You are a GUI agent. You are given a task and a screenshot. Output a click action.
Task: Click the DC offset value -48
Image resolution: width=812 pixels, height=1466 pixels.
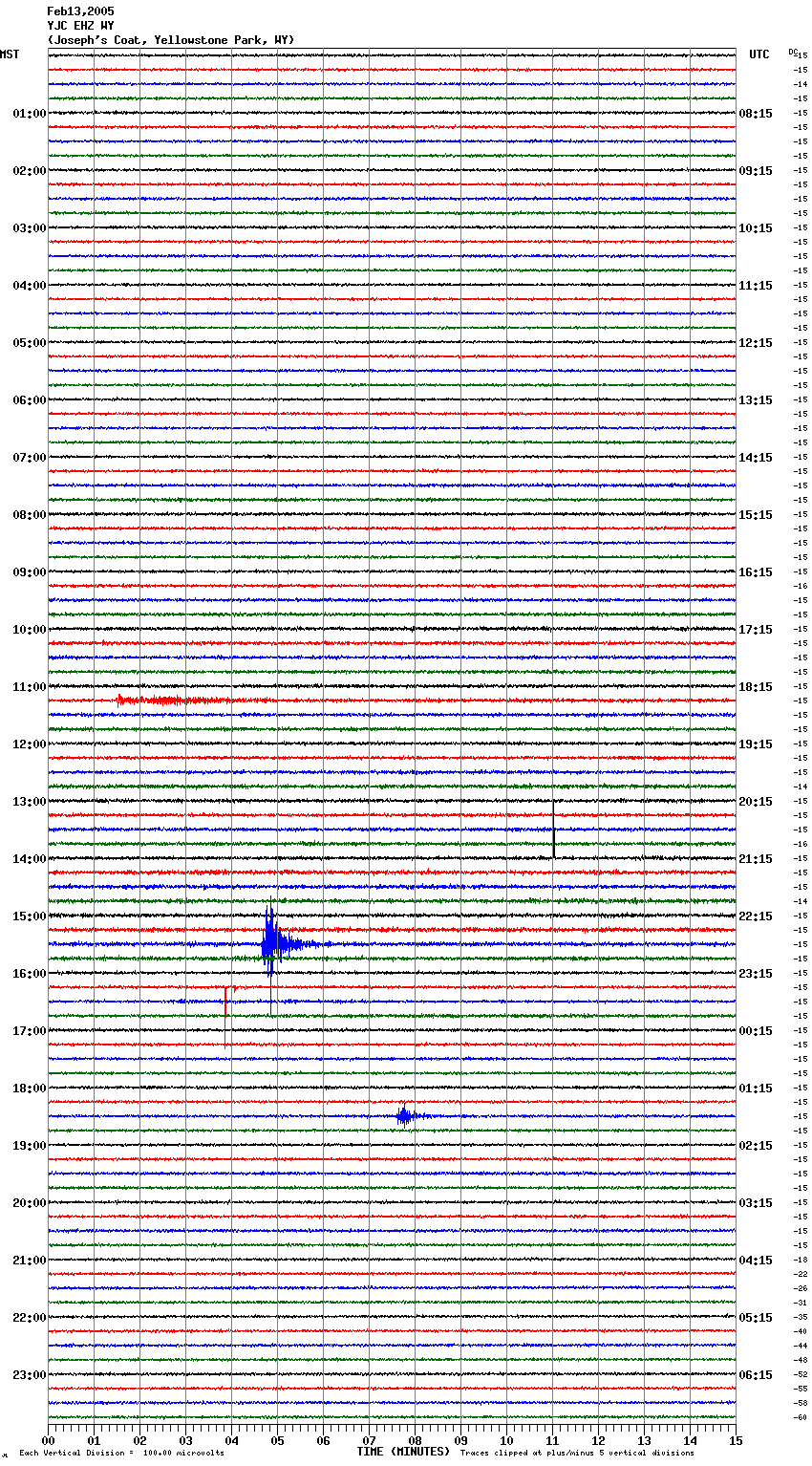(800, 1360)
